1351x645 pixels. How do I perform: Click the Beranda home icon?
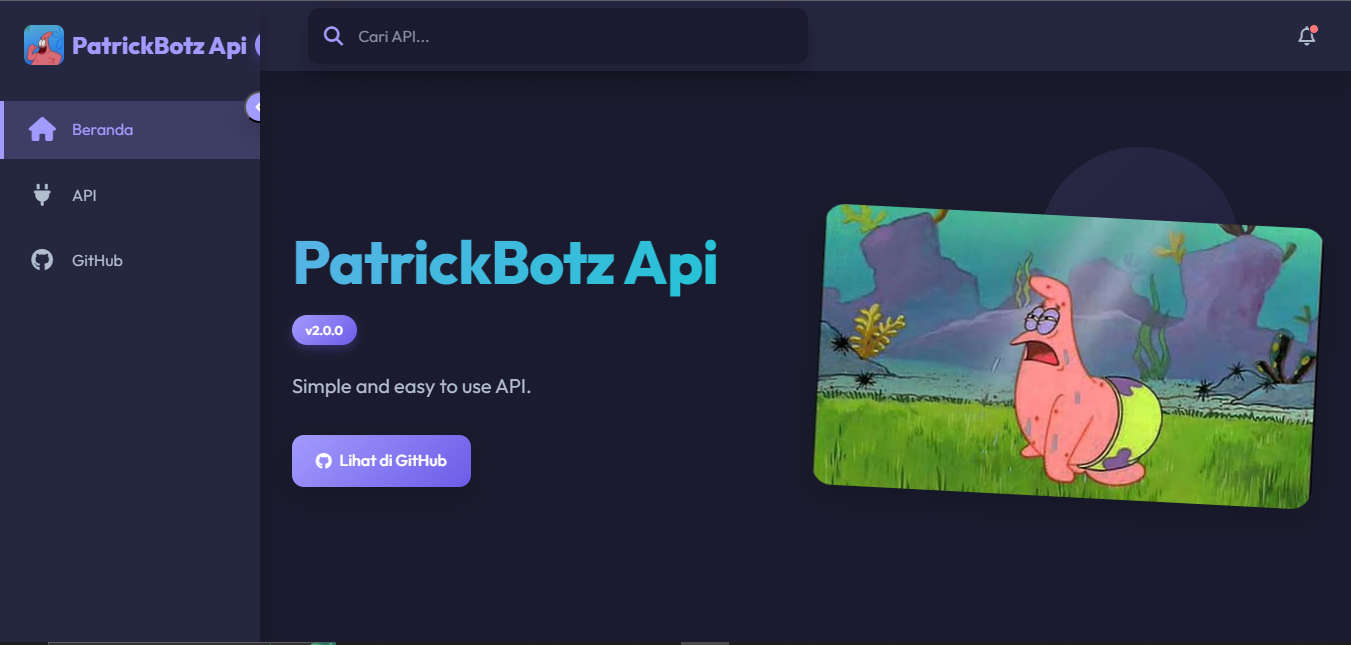[42, 130]
